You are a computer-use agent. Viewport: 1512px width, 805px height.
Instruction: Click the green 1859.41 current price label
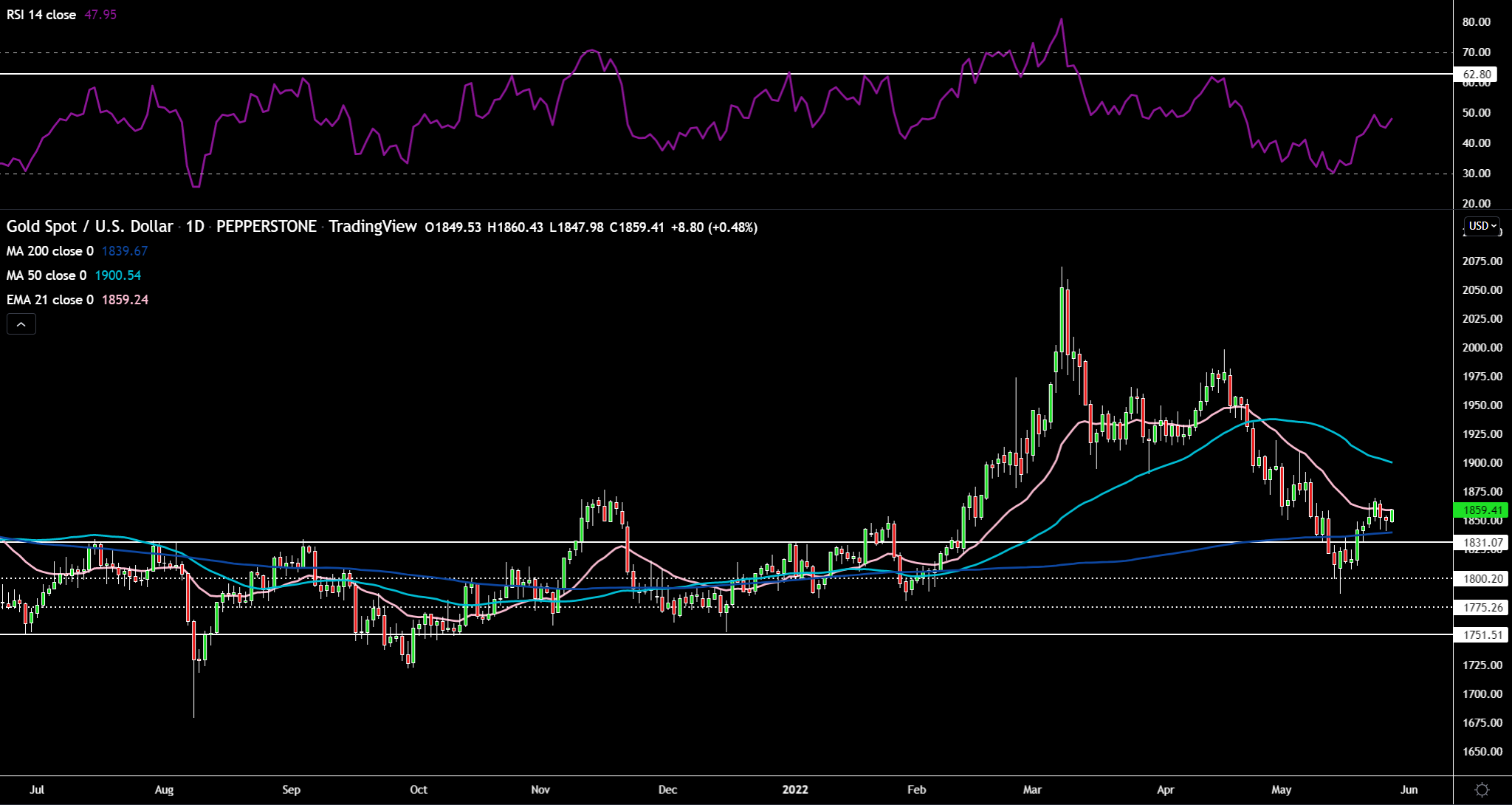(x=1481, y=510)
